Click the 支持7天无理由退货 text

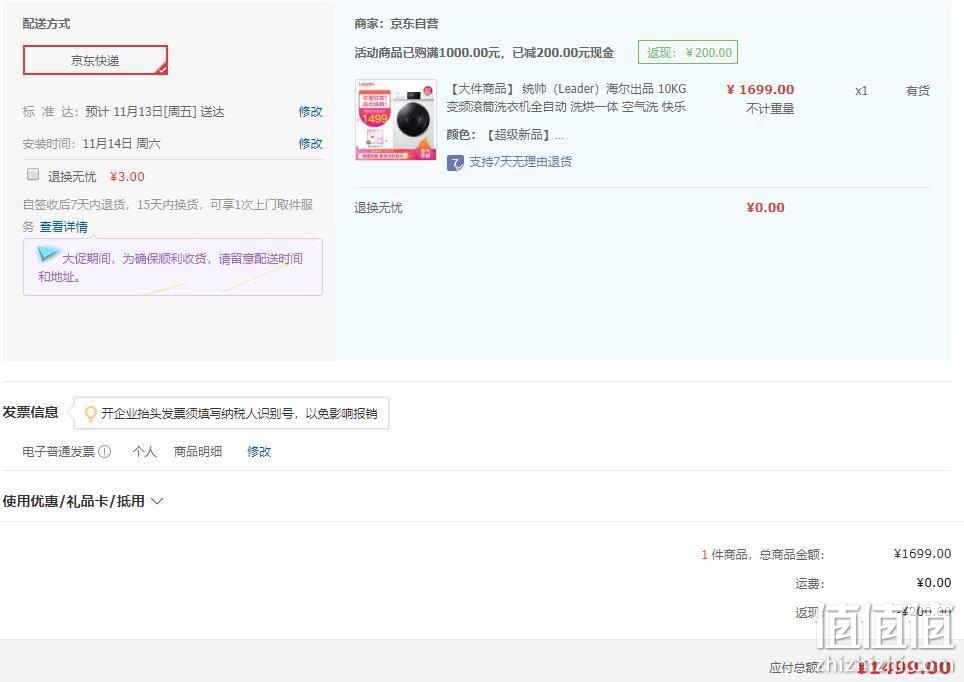click(x=521, y=162)
